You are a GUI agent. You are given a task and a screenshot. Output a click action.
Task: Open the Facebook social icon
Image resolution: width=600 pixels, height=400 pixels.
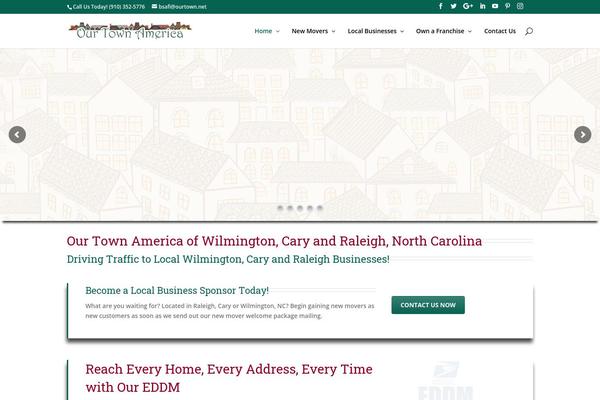(440, 6)
